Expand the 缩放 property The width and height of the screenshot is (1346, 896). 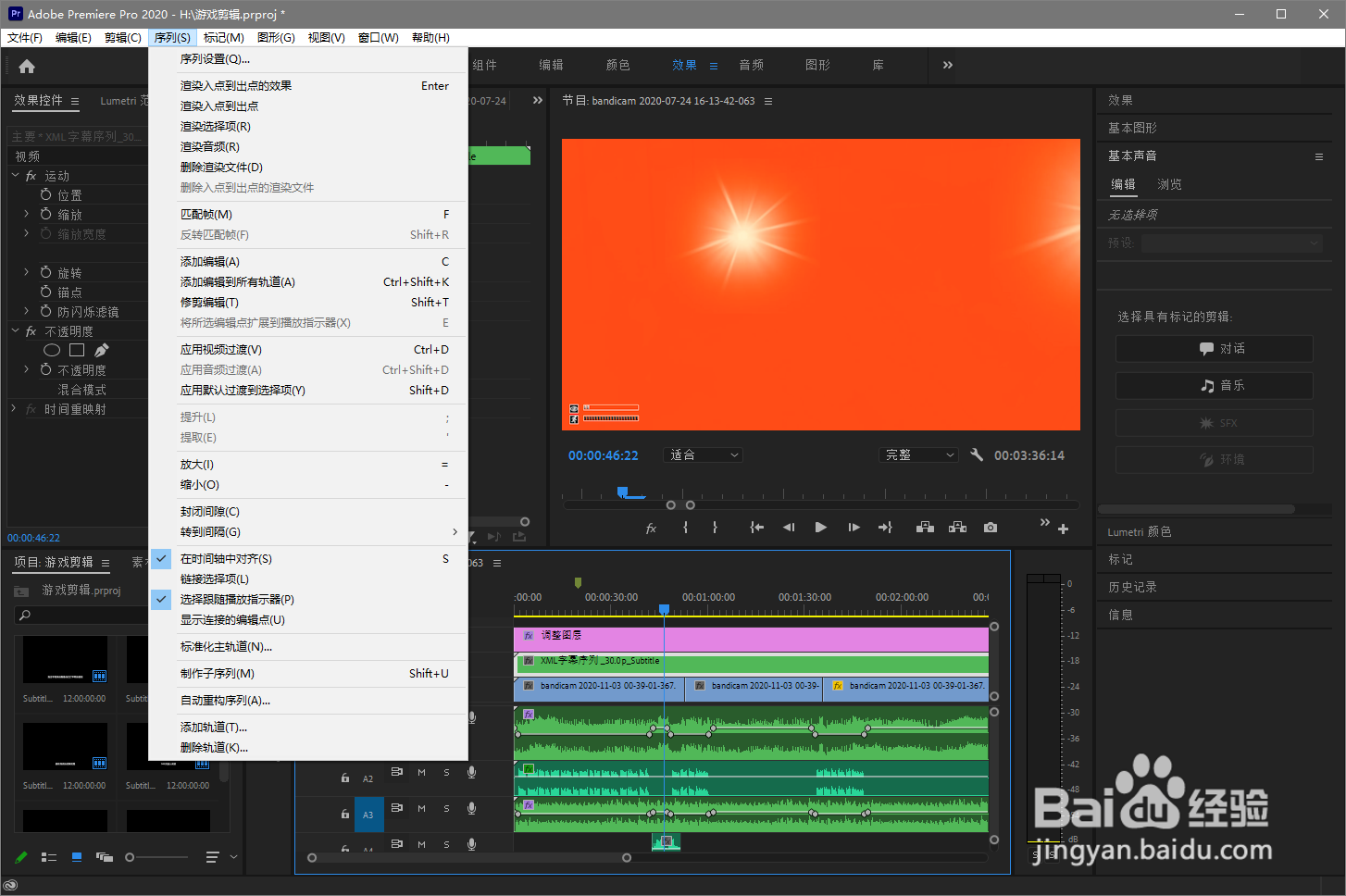click(x=26, y=214)
